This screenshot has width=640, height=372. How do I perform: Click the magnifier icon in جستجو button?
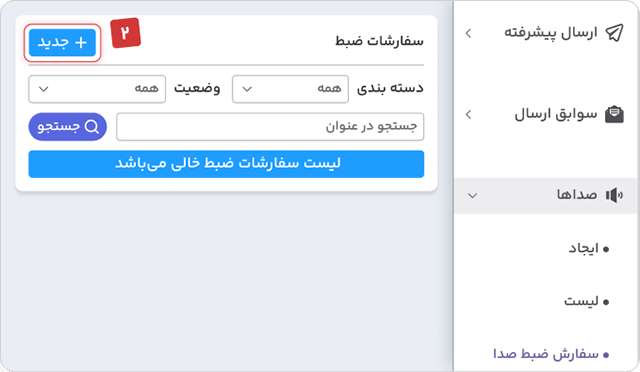coord(92,127)
